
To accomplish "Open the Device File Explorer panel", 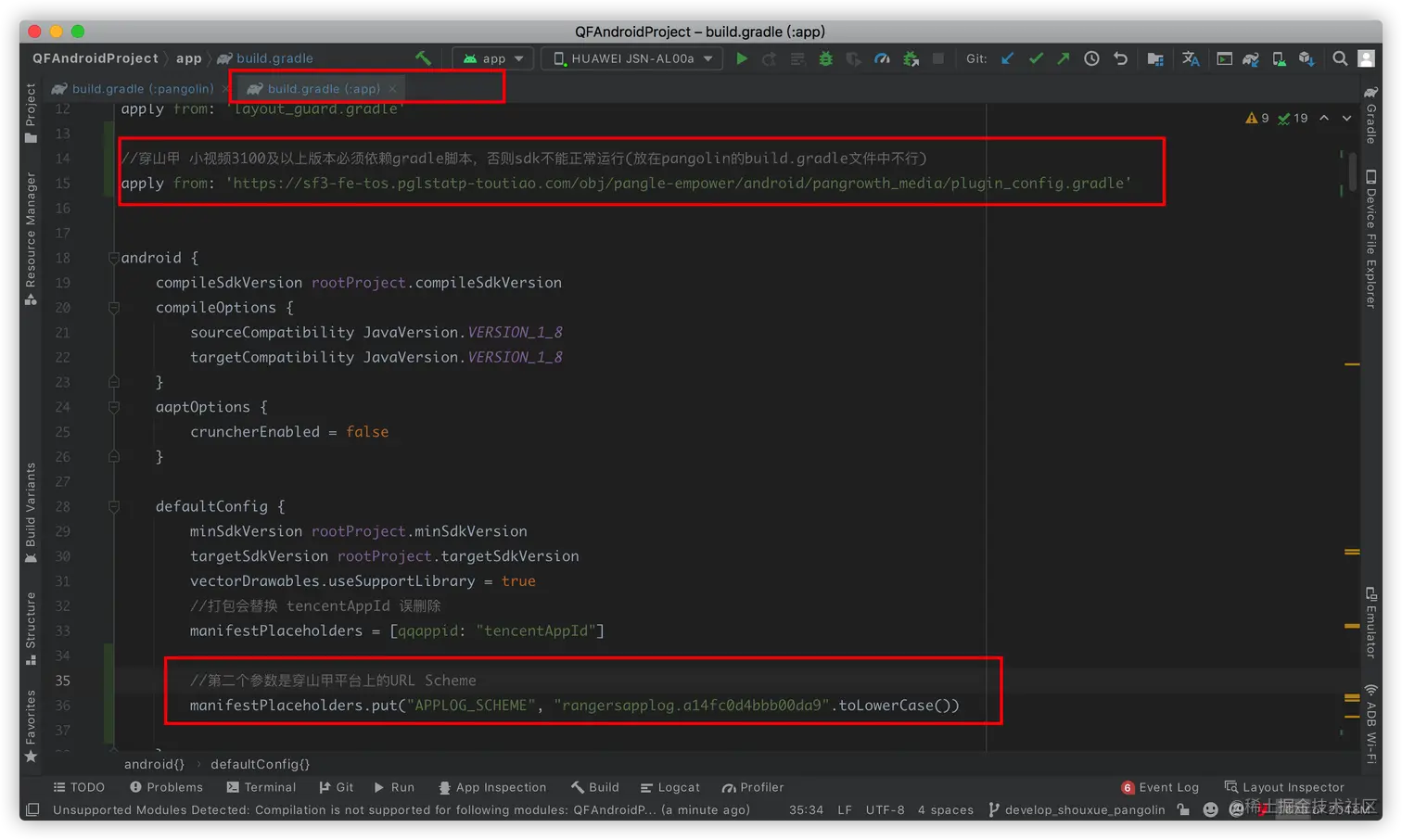I will coord(1370,238).
